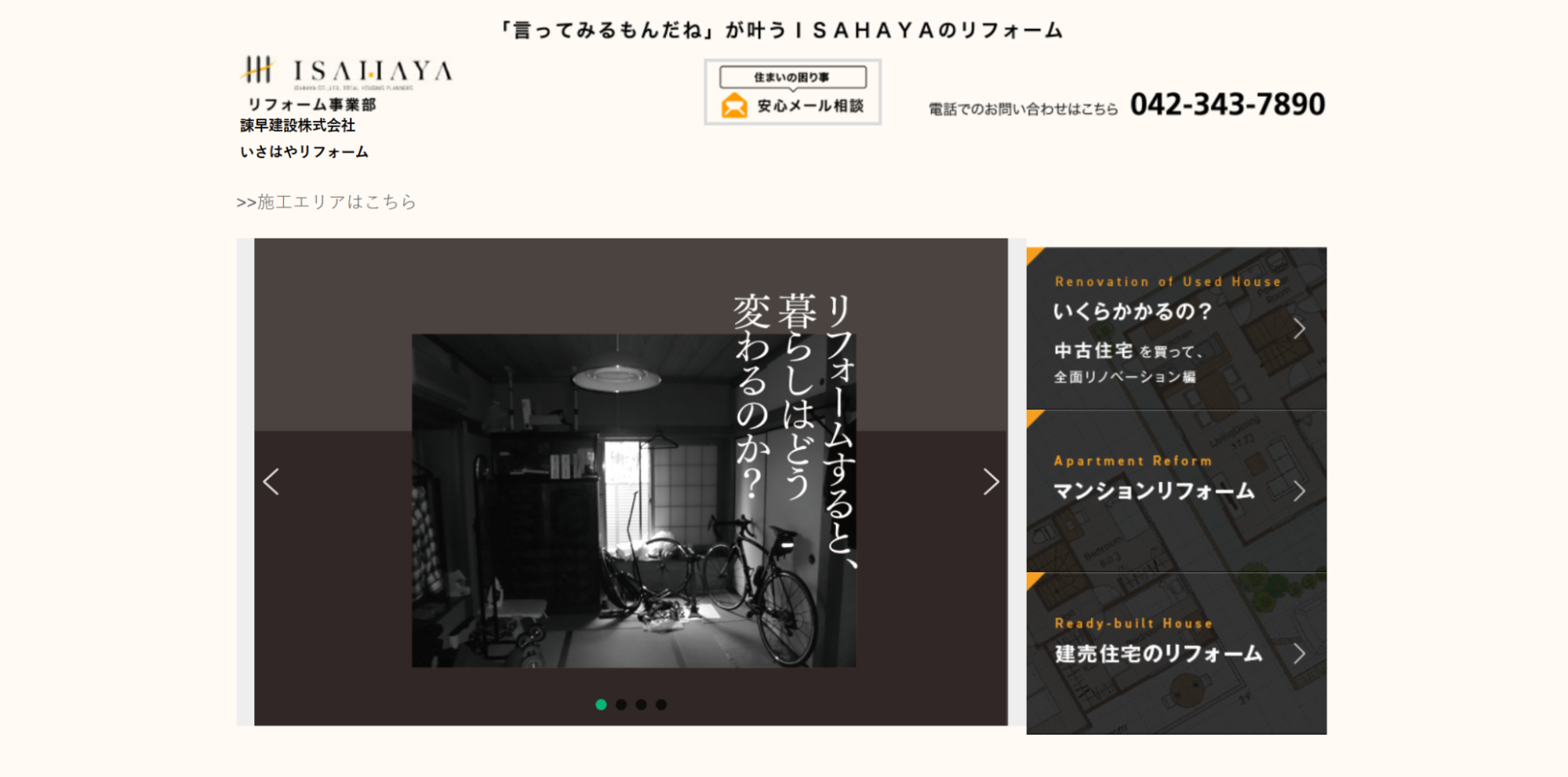The height and width of the screenshot is (777, 1568).
Task: Go to the previous slide arrow
Action: coord(271,482)
